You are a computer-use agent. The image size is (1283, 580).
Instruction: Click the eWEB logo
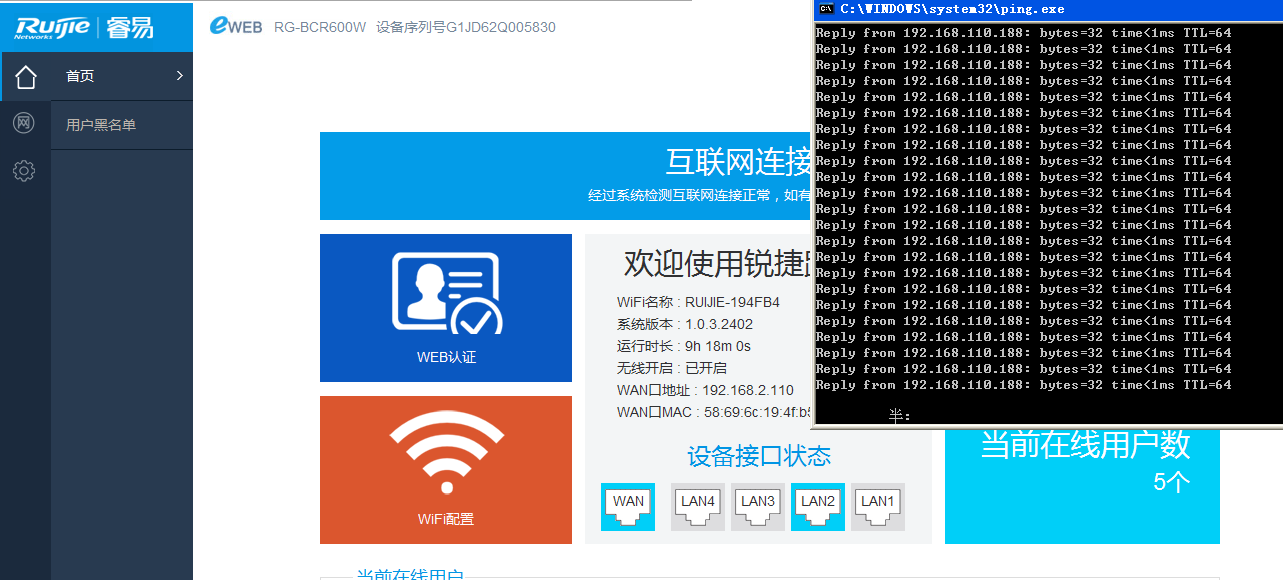tap(236, 27)
